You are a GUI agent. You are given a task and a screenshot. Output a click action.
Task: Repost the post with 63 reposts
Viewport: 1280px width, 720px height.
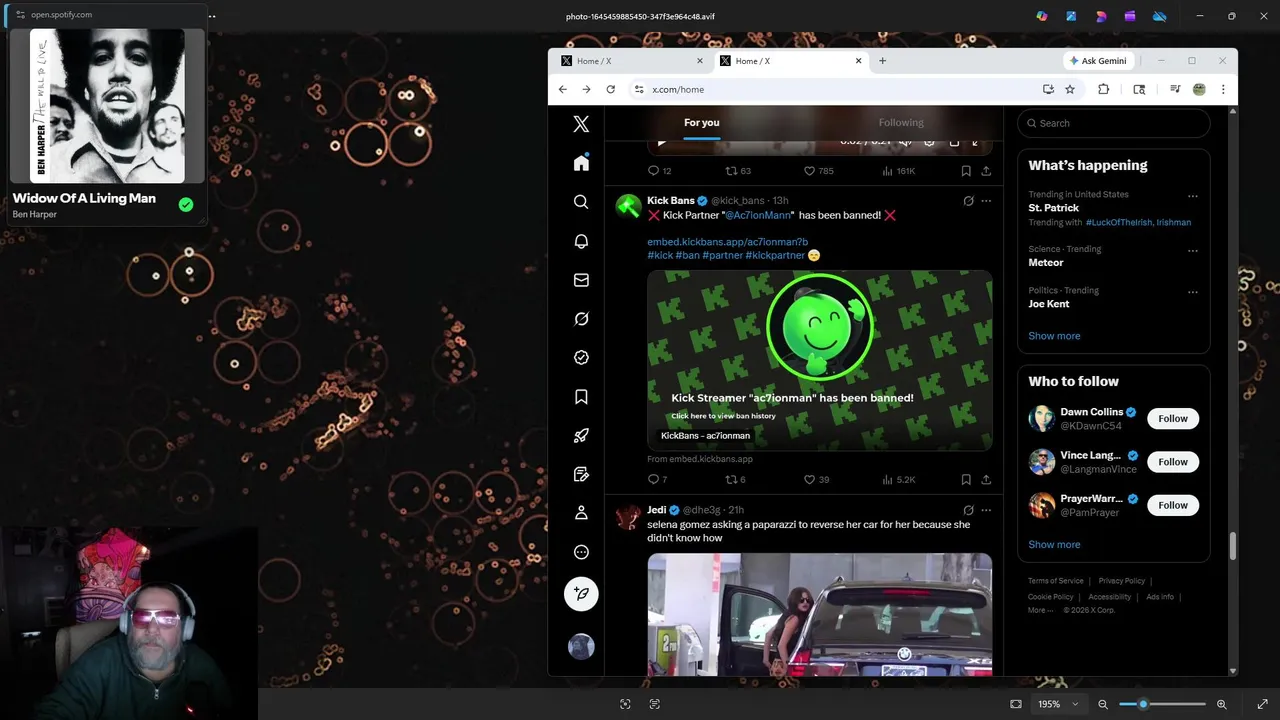[738, 171]
